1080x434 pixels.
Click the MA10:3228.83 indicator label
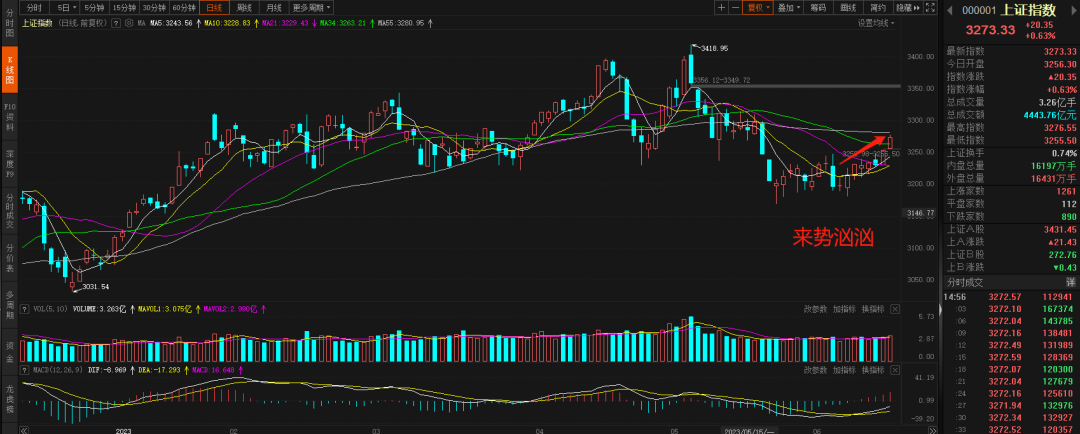[227, 23]
